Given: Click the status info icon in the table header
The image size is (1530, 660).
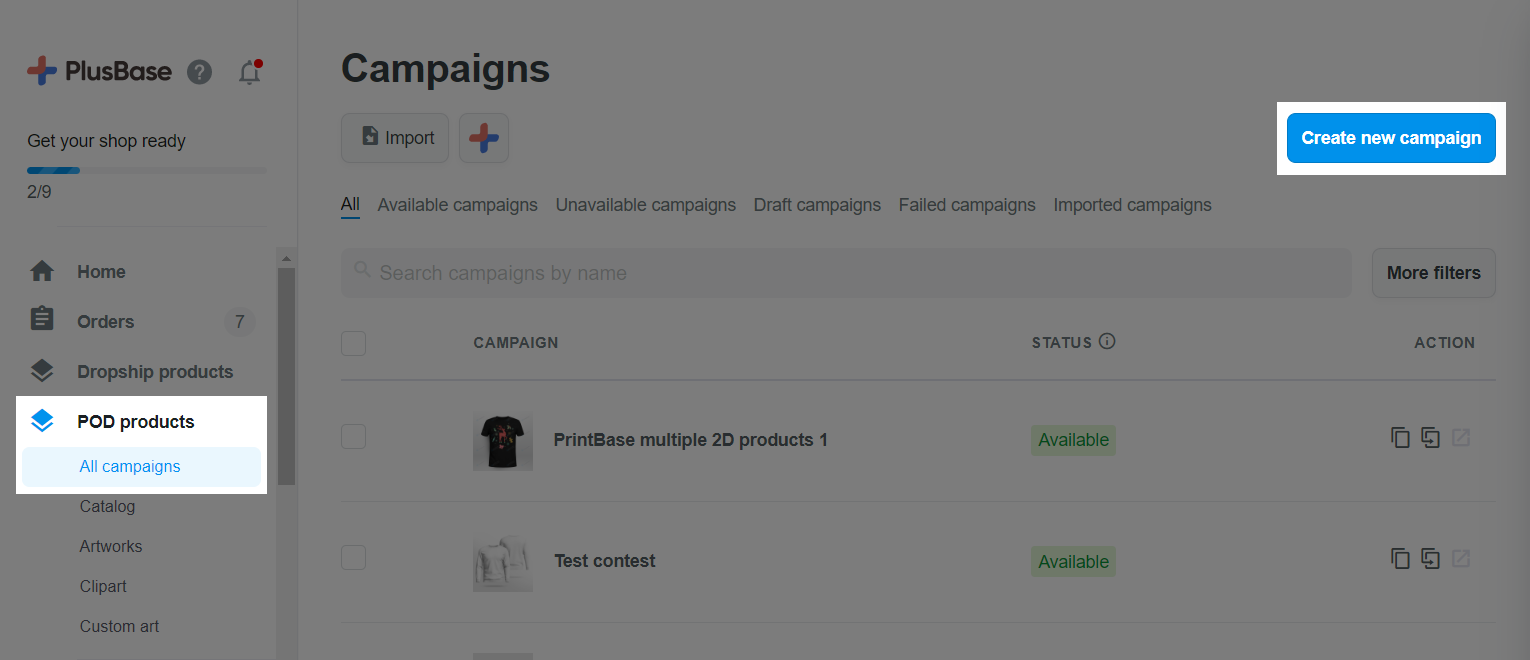Looking at the screenshot, I should [x=1107, y=341].
